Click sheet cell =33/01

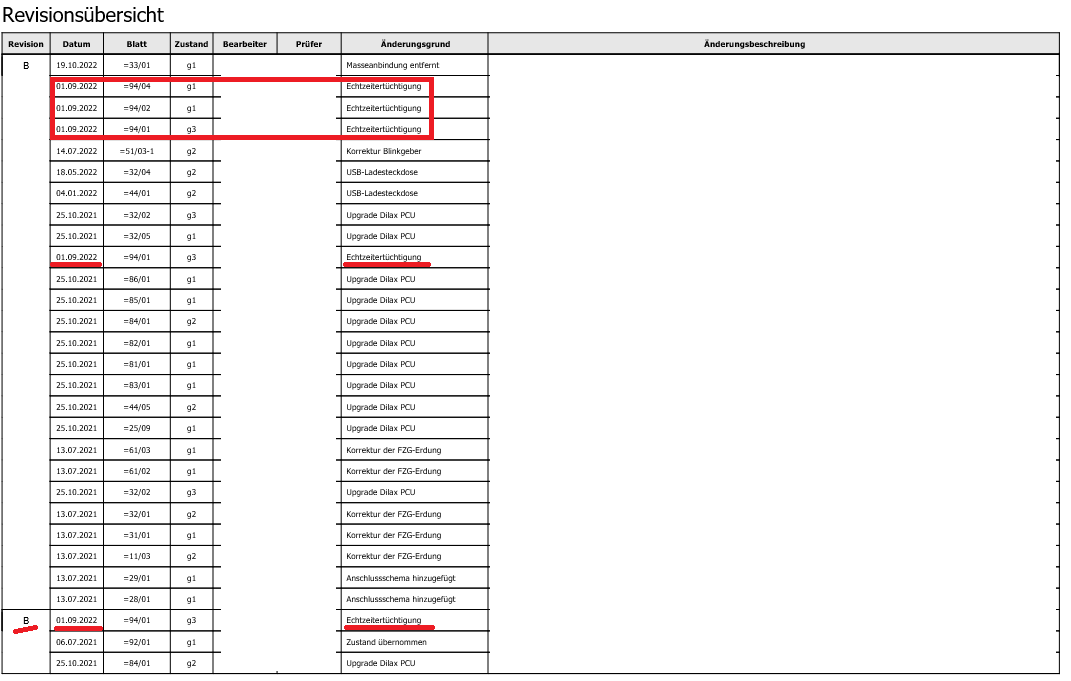pyautogui.click(x=137, y=66)
